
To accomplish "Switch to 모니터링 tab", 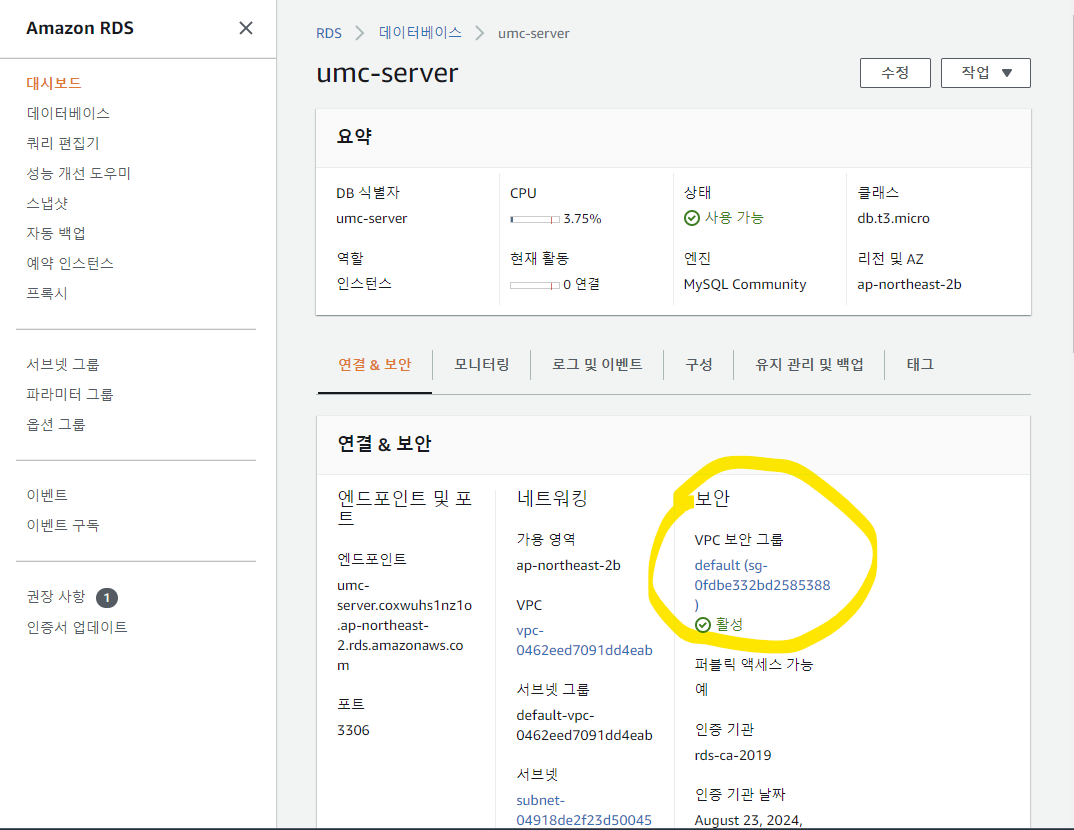I will pyautogui.click(x=482, y=364).
